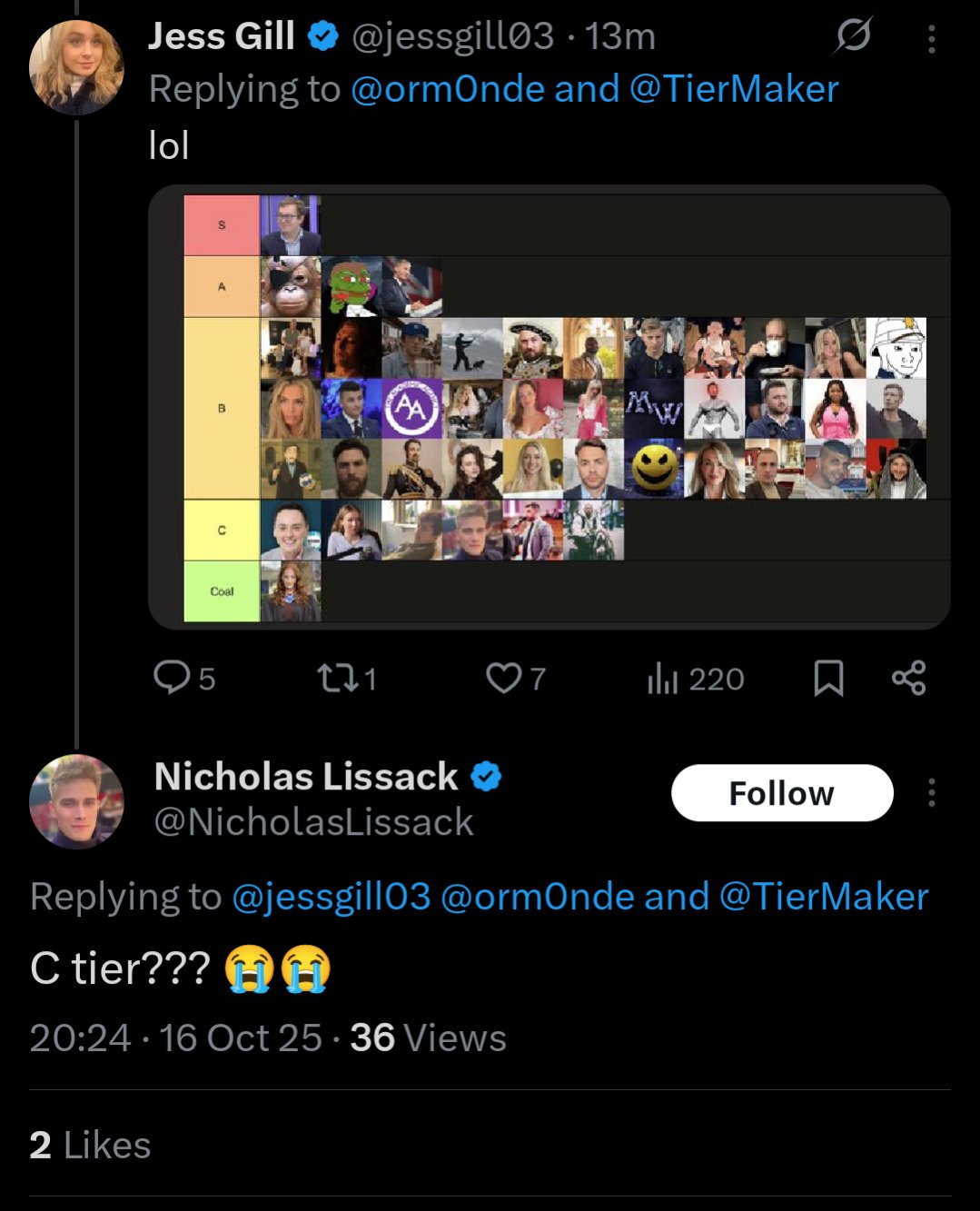Image resolution: width=980 pixels, height=1211 pixels.
Task: View the 2 Likes list
Action: tap(90, 1146)
